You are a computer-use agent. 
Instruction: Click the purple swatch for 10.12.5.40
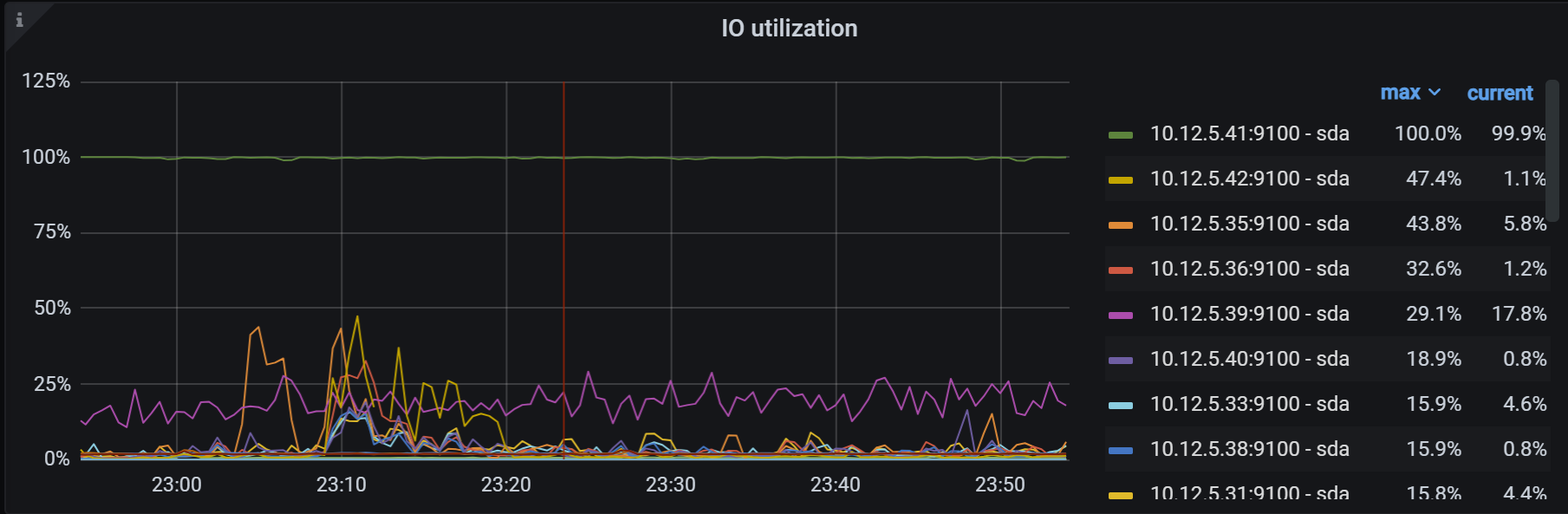point(1121,361)
